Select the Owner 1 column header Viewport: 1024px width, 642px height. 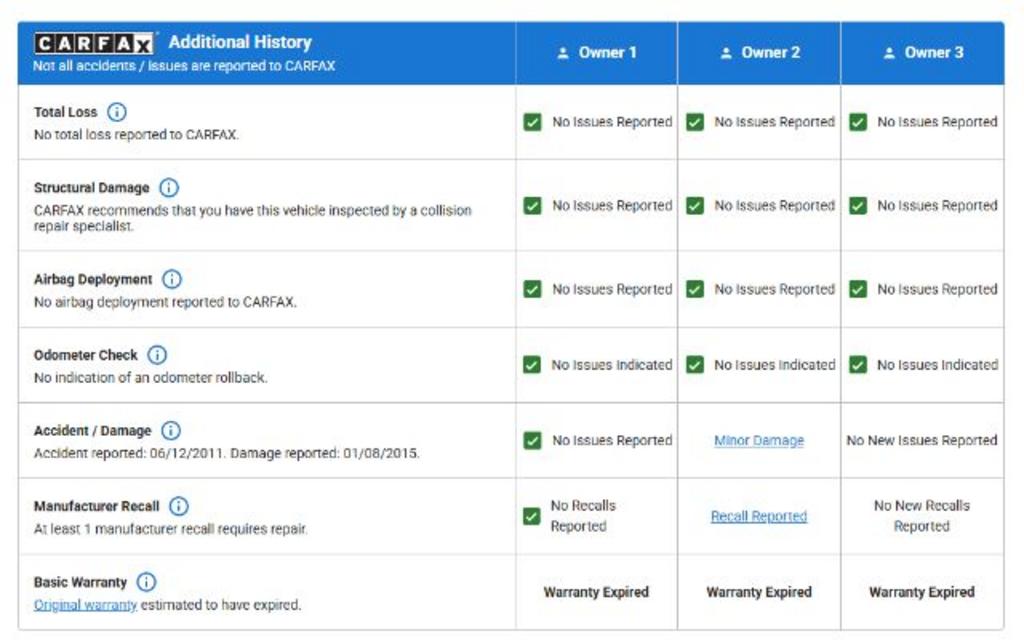click(x=597, y=53)
